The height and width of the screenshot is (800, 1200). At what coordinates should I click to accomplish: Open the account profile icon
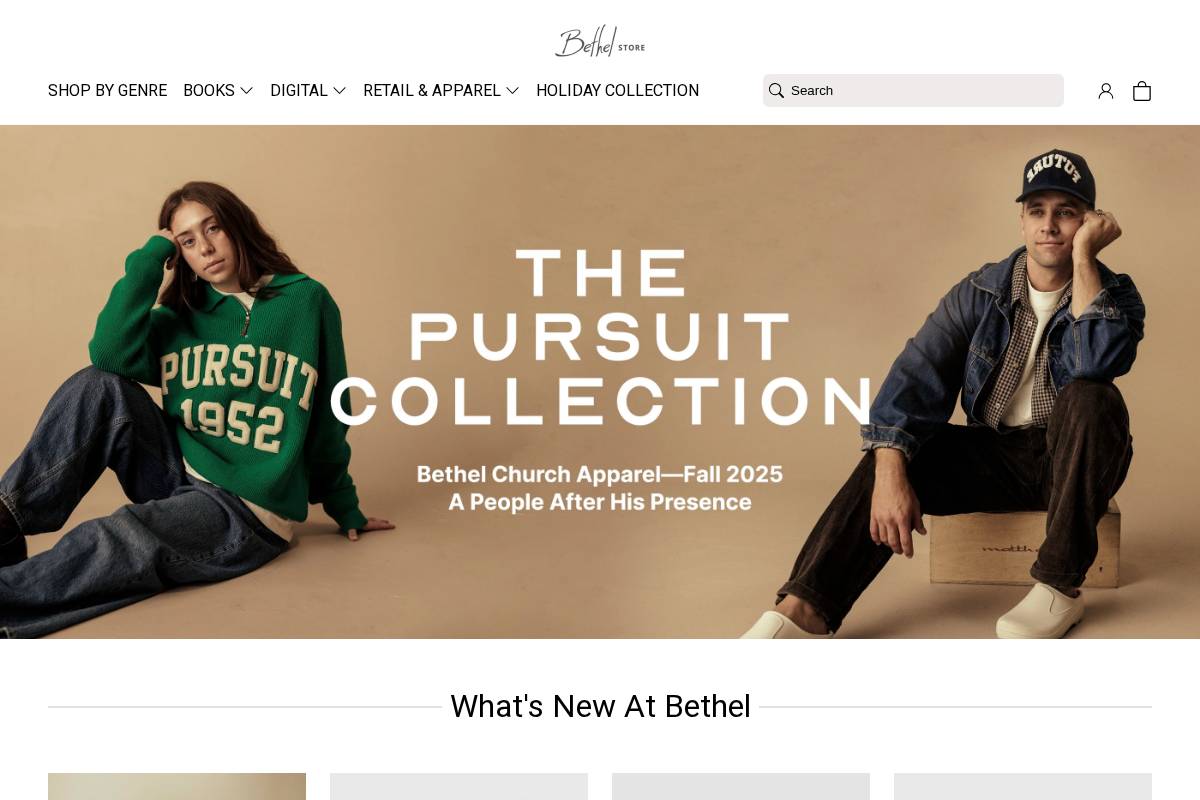(1106, 91)
